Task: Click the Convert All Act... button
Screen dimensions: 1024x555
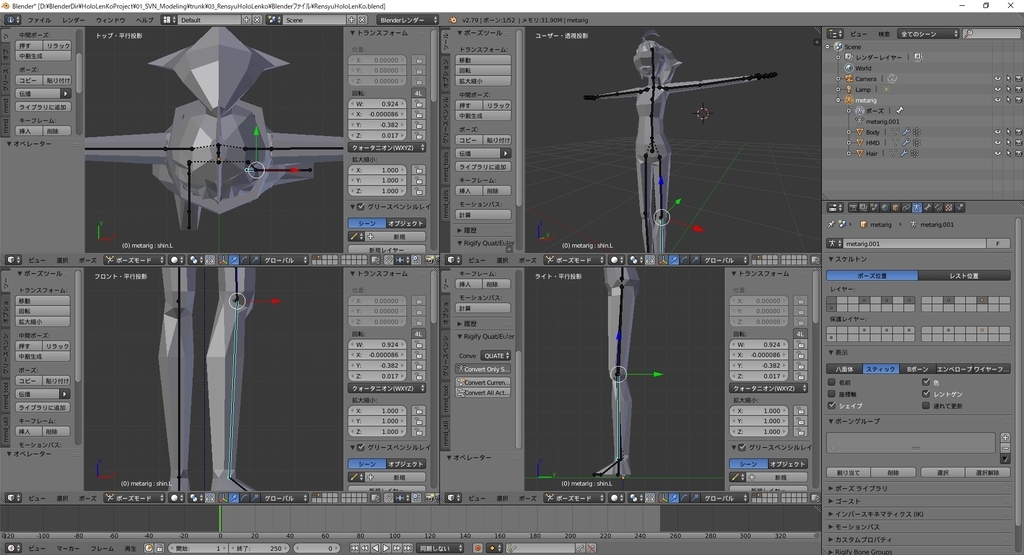Action: (x=483, y=393)
